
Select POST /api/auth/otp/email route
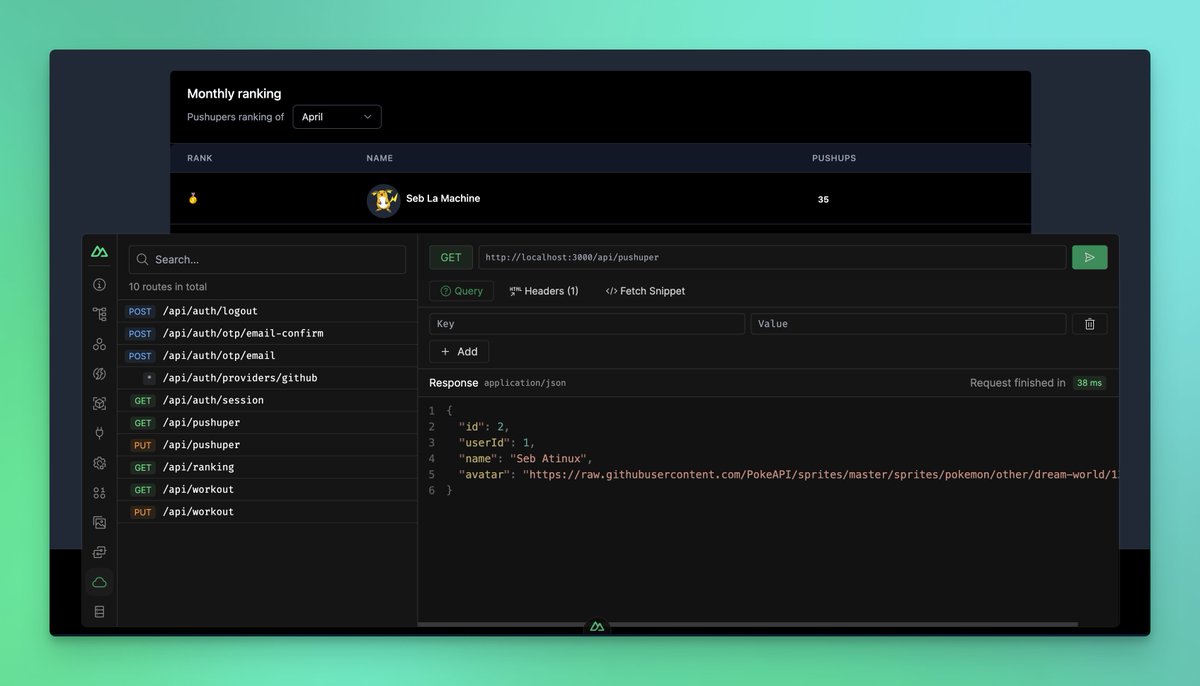click(x=267, y=355)
